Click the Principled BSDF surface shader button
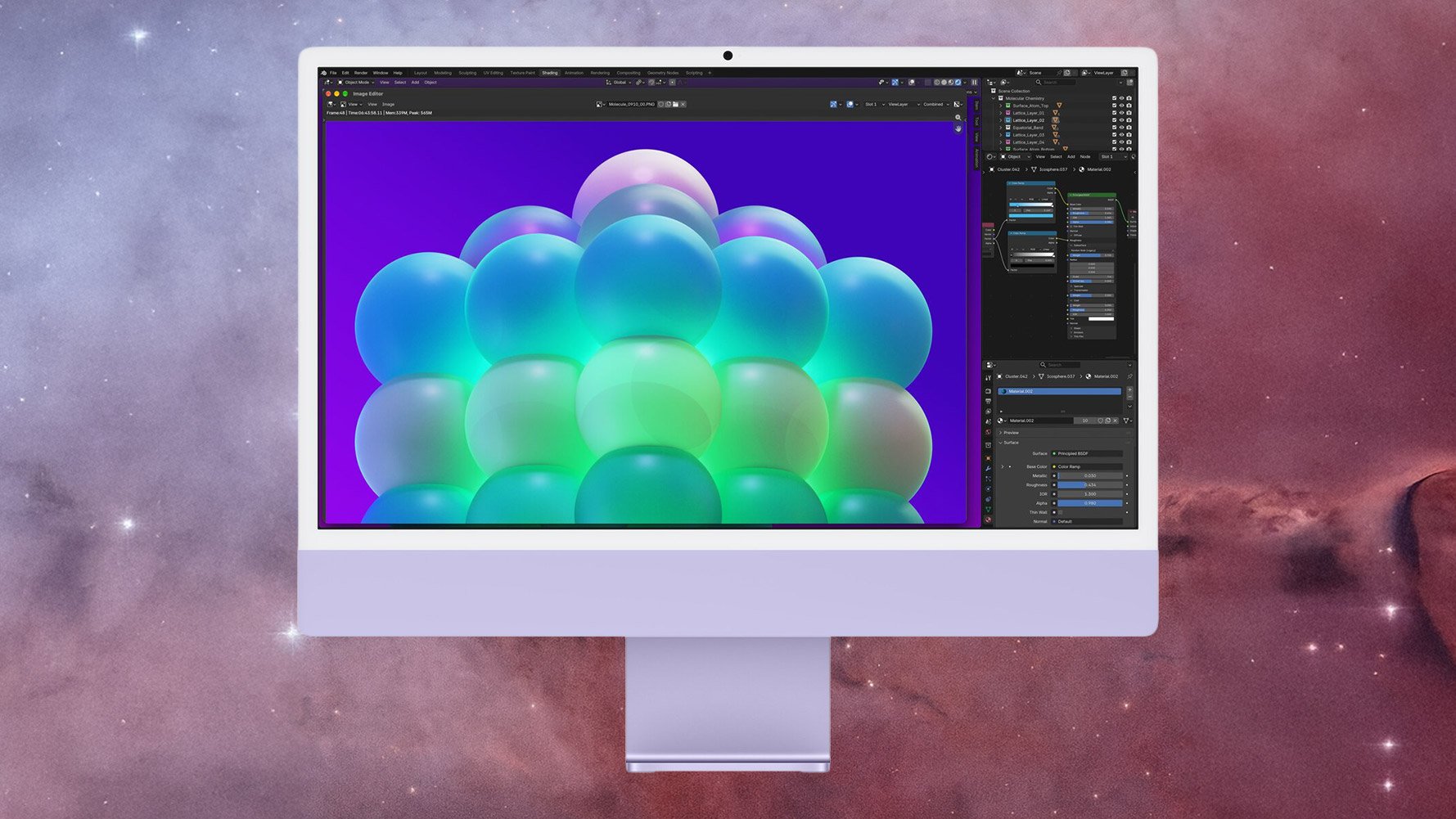 1087,453
